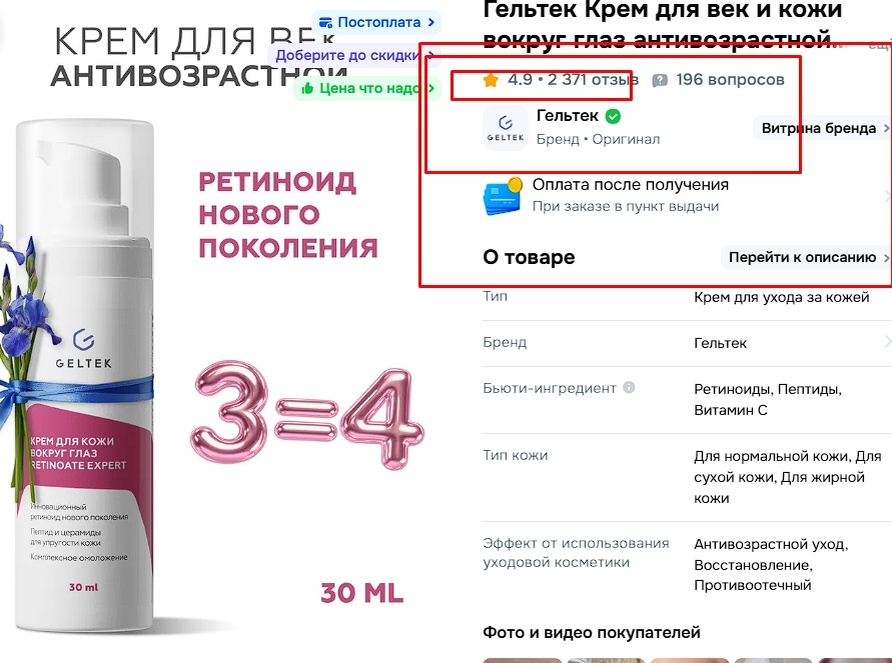
Task: Click the Цена что надо green badge
Action: 367,88
